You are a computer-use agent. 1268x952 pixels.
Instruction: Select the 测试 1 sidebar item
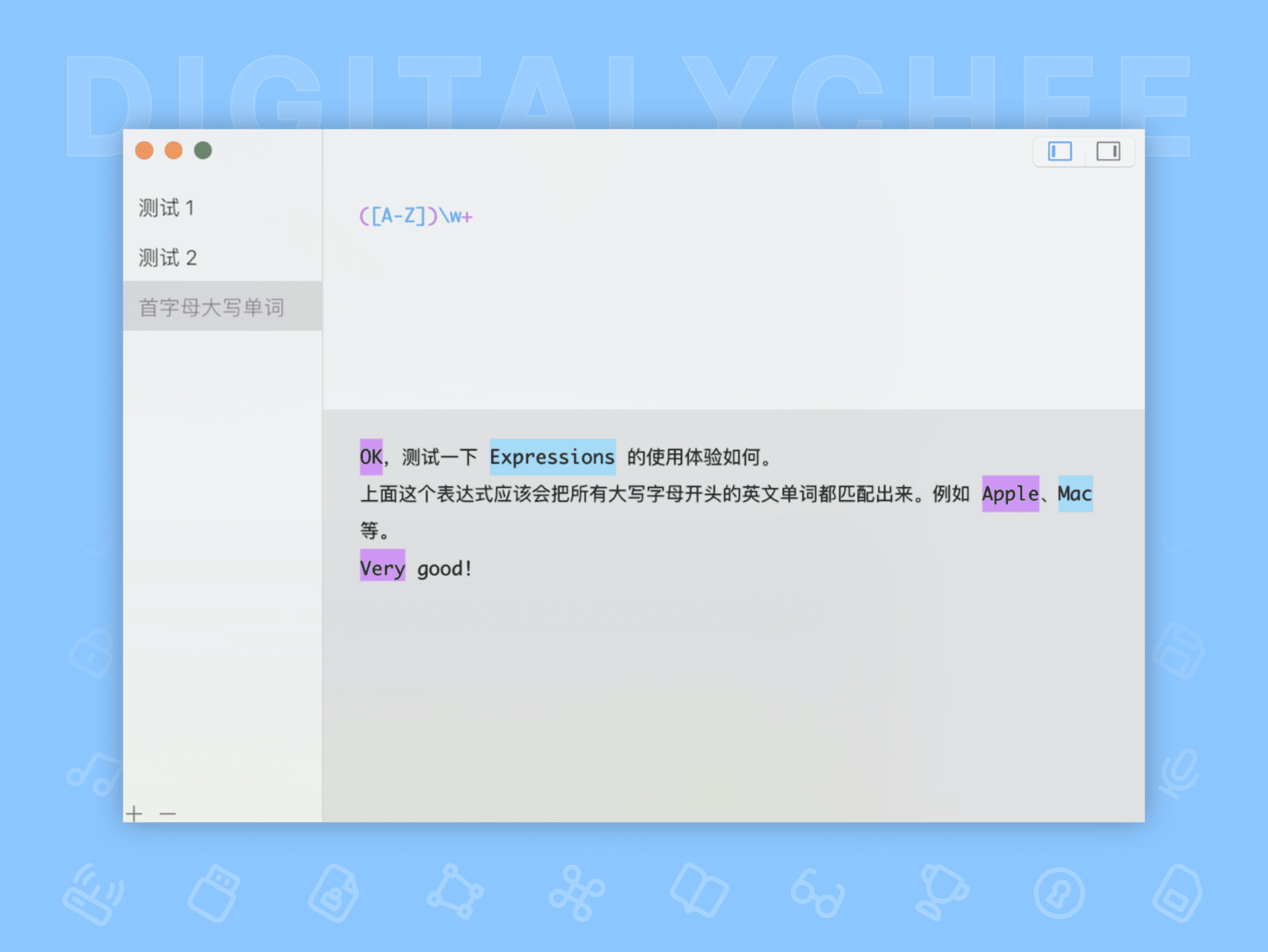pos(166,208)
